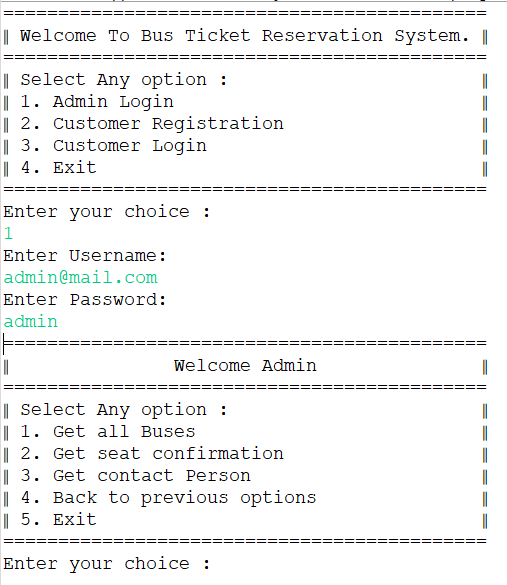The height and width of the screenshot is (585, 507).
Task: Select the '1. Admin Login' line
Action: tap(97, 101)
